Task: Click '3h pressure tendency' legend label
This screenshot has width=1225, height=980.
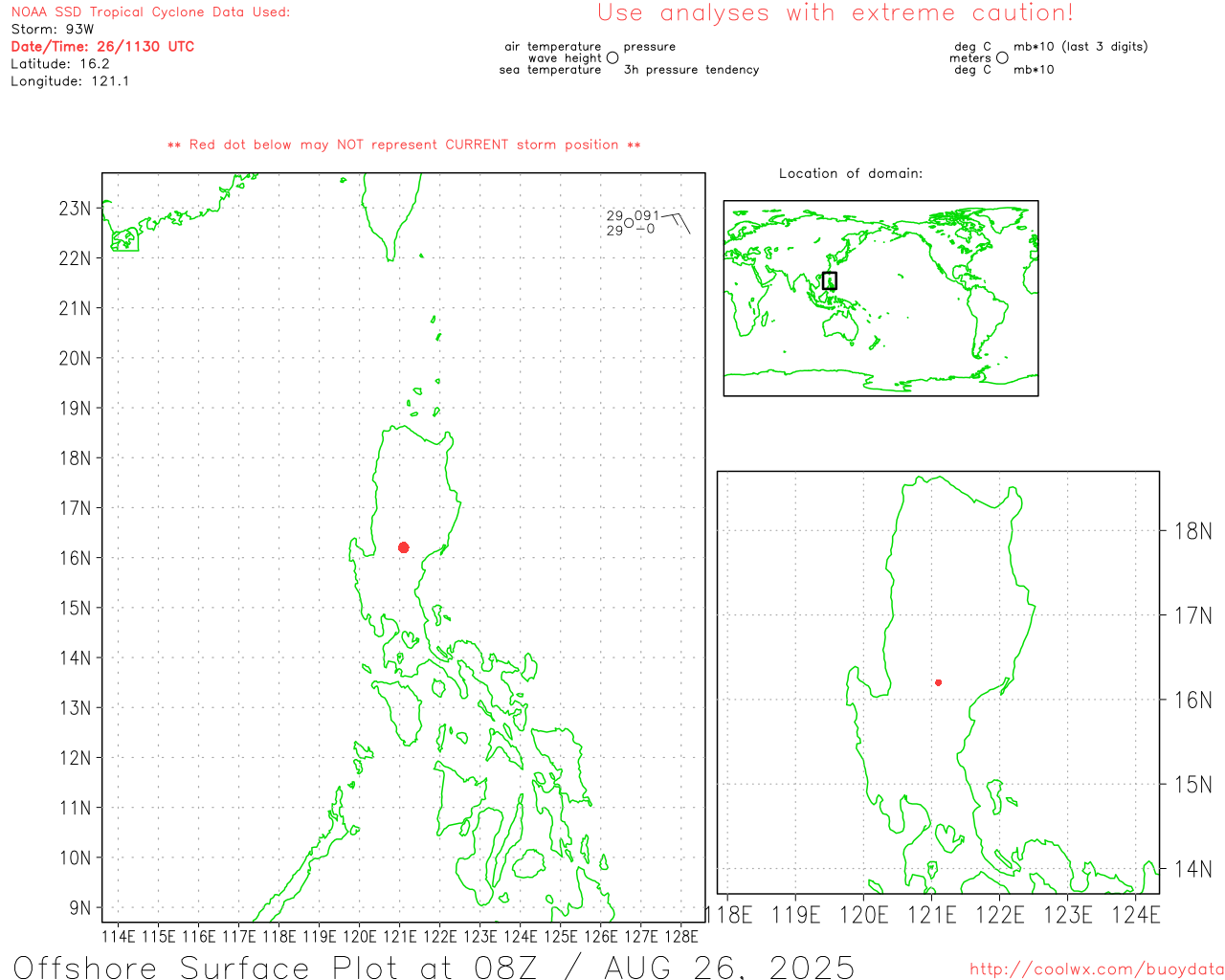Action: (691, 70)
